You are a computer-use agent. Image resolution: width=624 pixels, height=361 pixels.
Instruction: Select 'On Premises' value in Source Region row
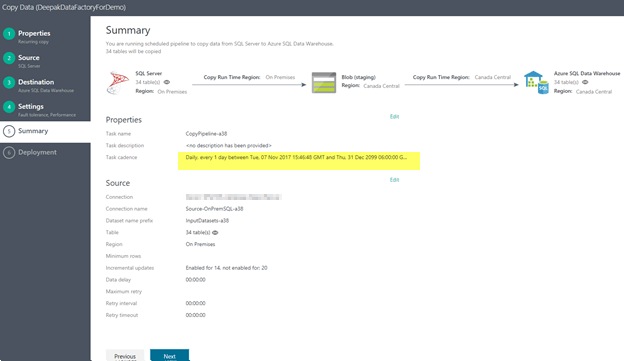click(200, 244)
